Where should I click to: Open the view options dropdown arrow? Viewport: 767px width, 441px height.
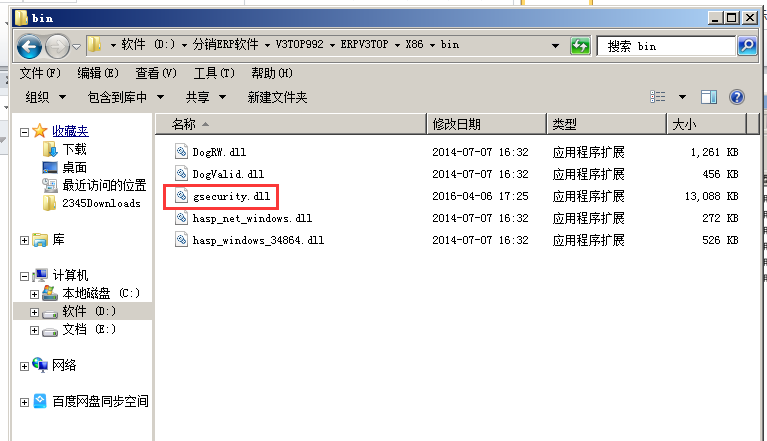pyautogui.click(x=682, y=97)
